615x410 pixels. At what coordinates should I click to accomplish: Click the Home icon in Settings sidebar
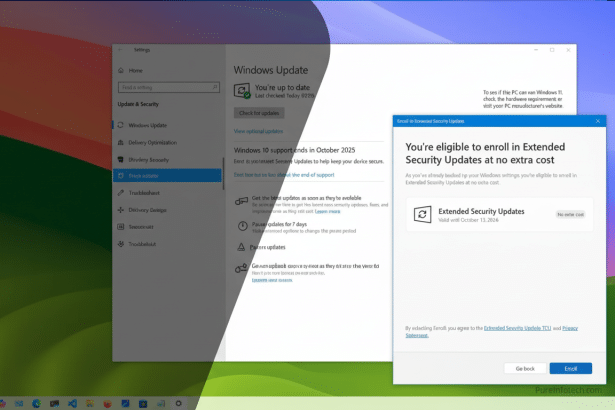click(121, 71)
